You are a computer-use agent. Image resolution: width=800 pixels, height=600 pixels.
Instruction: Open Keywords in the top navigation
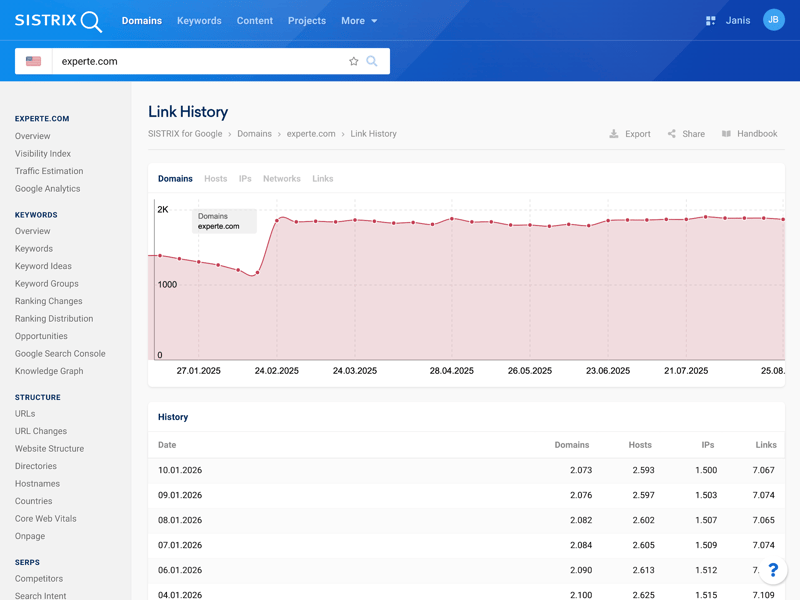coord(199,21)
